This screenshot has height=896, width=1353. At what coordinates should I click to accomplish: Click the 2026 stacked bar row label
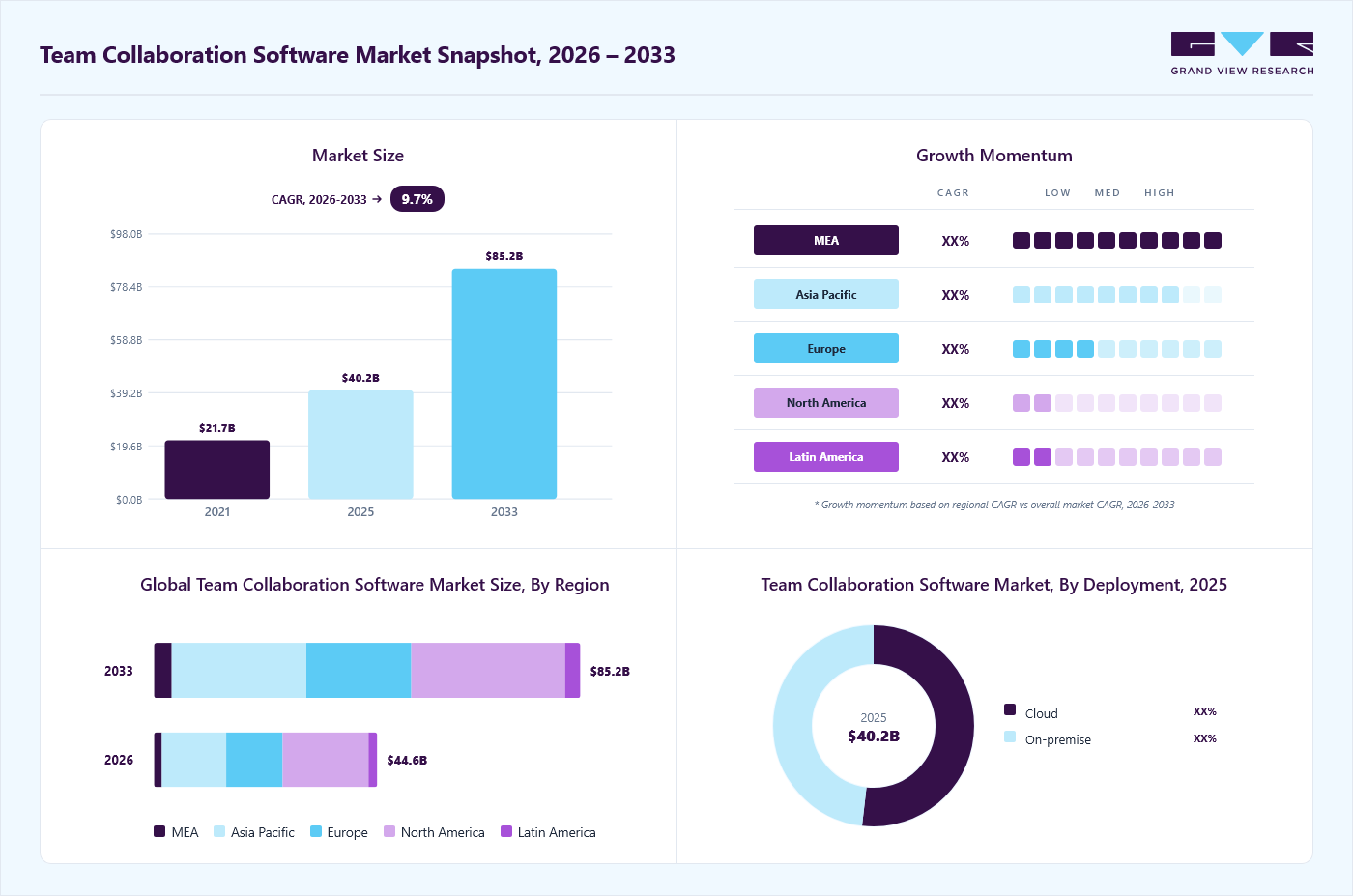[x=119, y=760]
